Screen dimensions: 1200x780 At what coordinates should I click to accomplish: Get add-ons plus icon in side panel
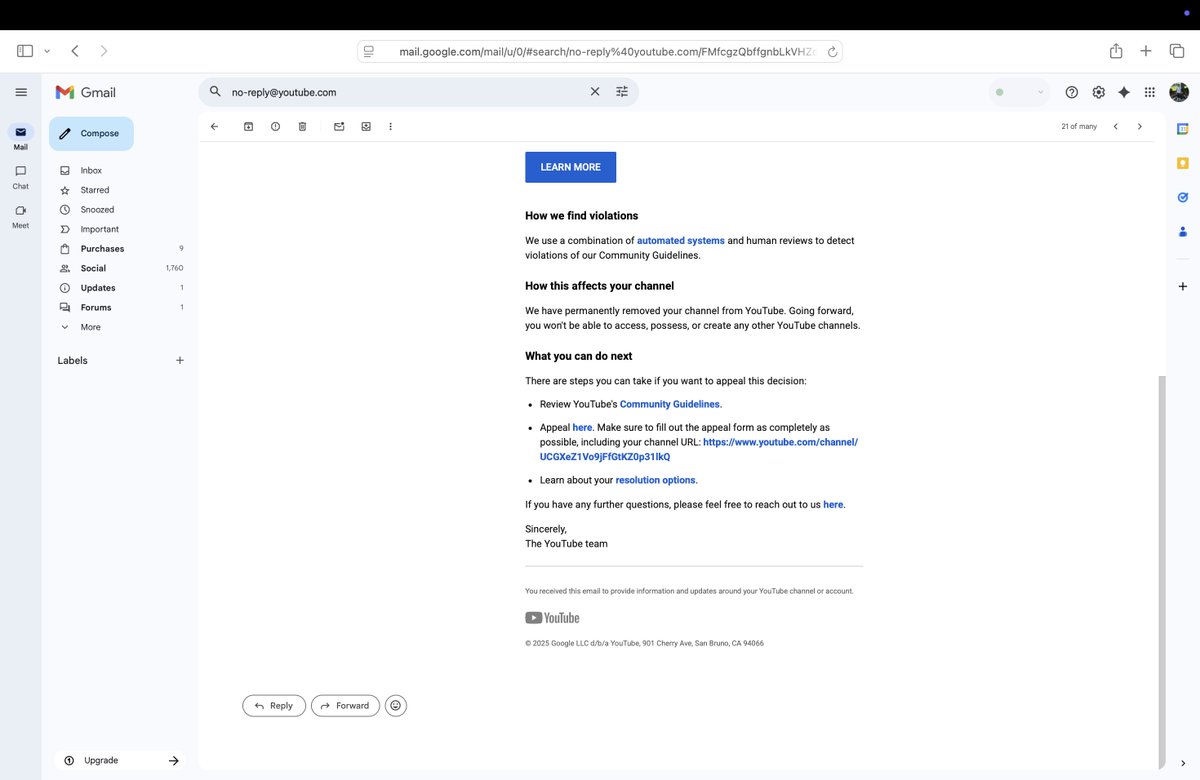point(1183,286)
